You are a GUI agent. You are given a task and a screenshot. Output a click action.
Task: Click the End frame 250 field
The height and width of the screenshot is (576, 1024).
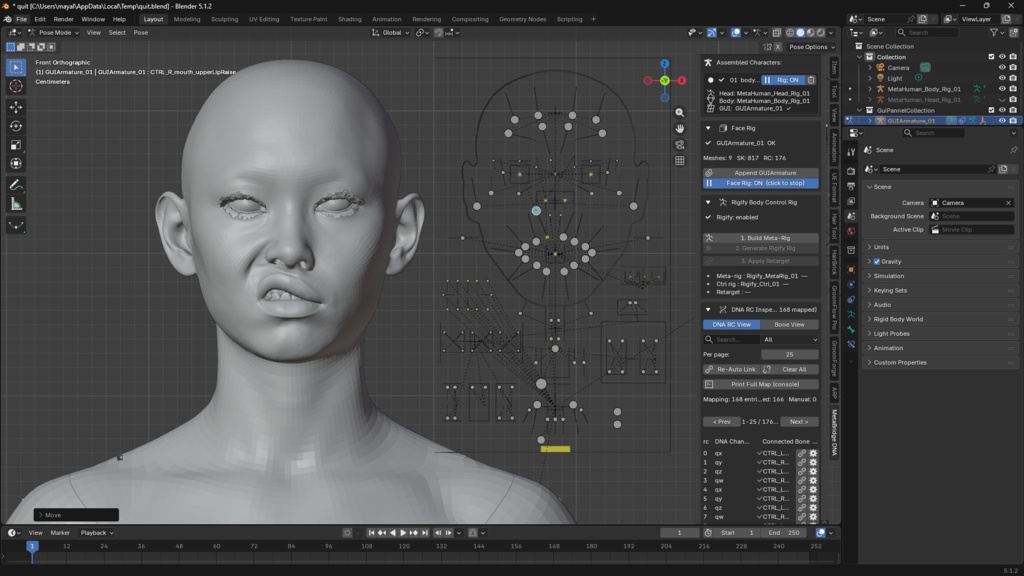784,533
